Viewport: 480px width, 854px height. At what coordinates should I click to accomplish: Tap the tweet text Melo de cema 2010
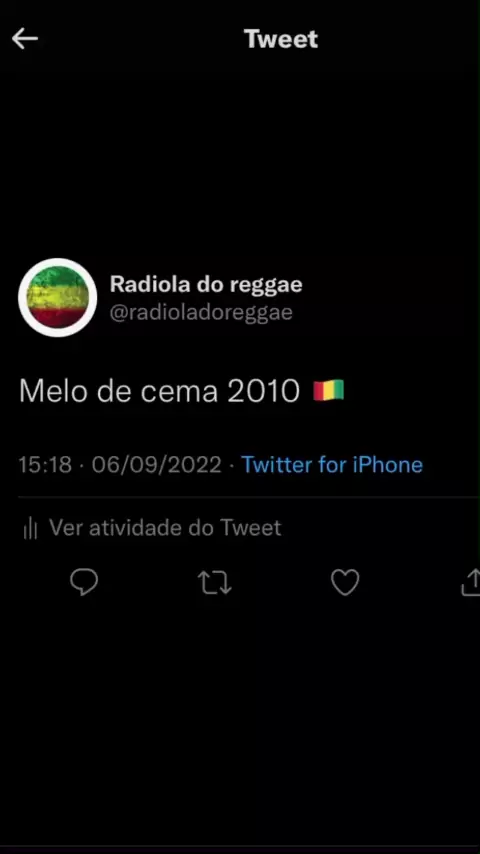pos(160,391)
